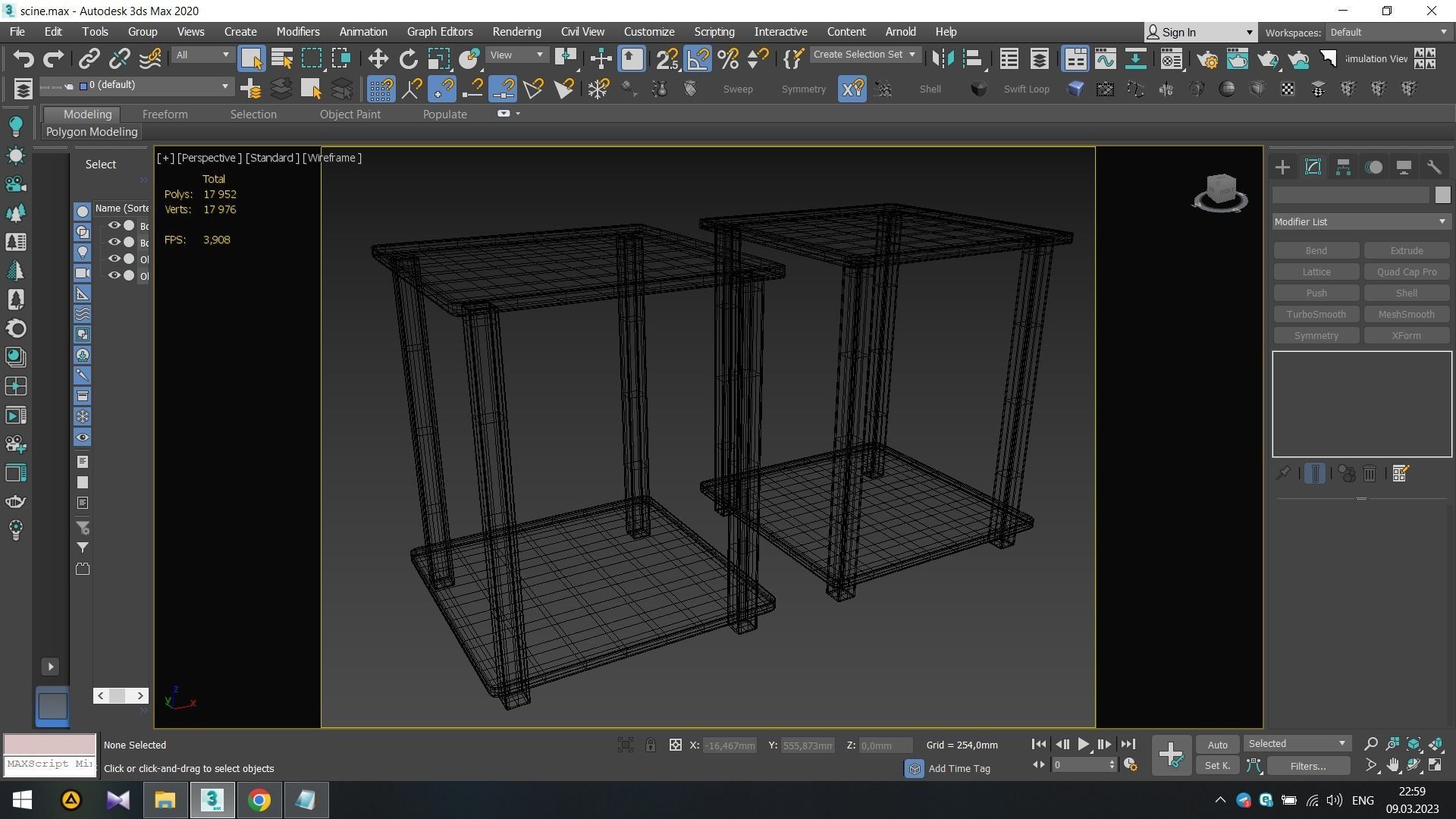
Task: Select the Rotate transform tool
Action: [x=408, y=58]
